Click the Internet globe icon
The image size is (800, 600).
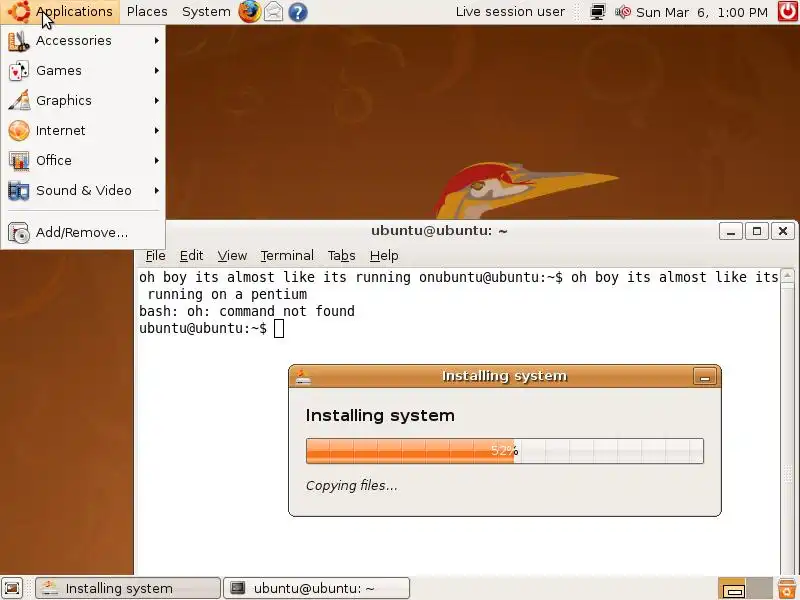(19, 131)
